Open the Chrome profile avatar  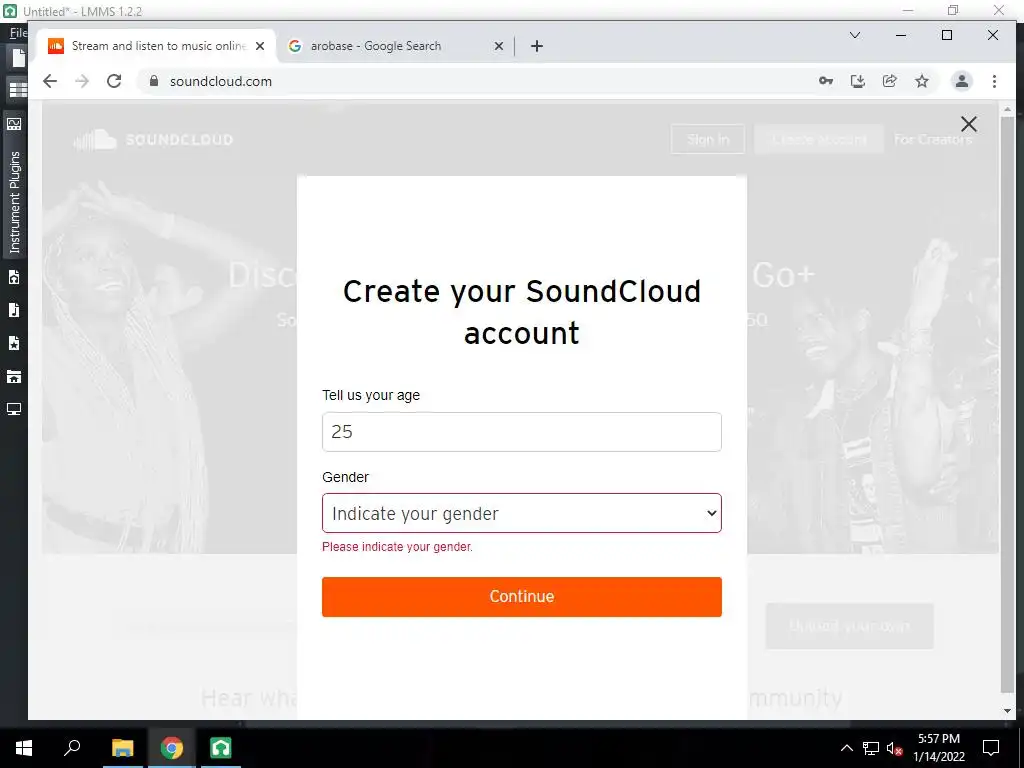tap(961, 81)
